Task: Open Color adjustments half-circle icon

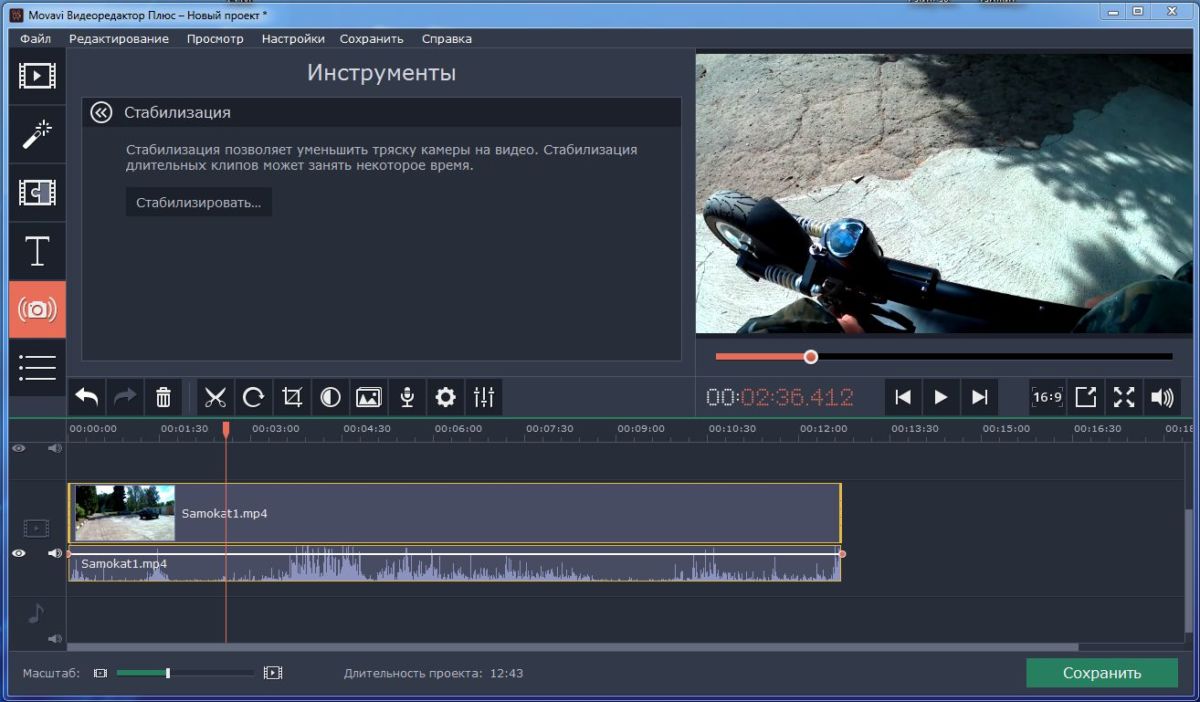Action: [330, 398]
